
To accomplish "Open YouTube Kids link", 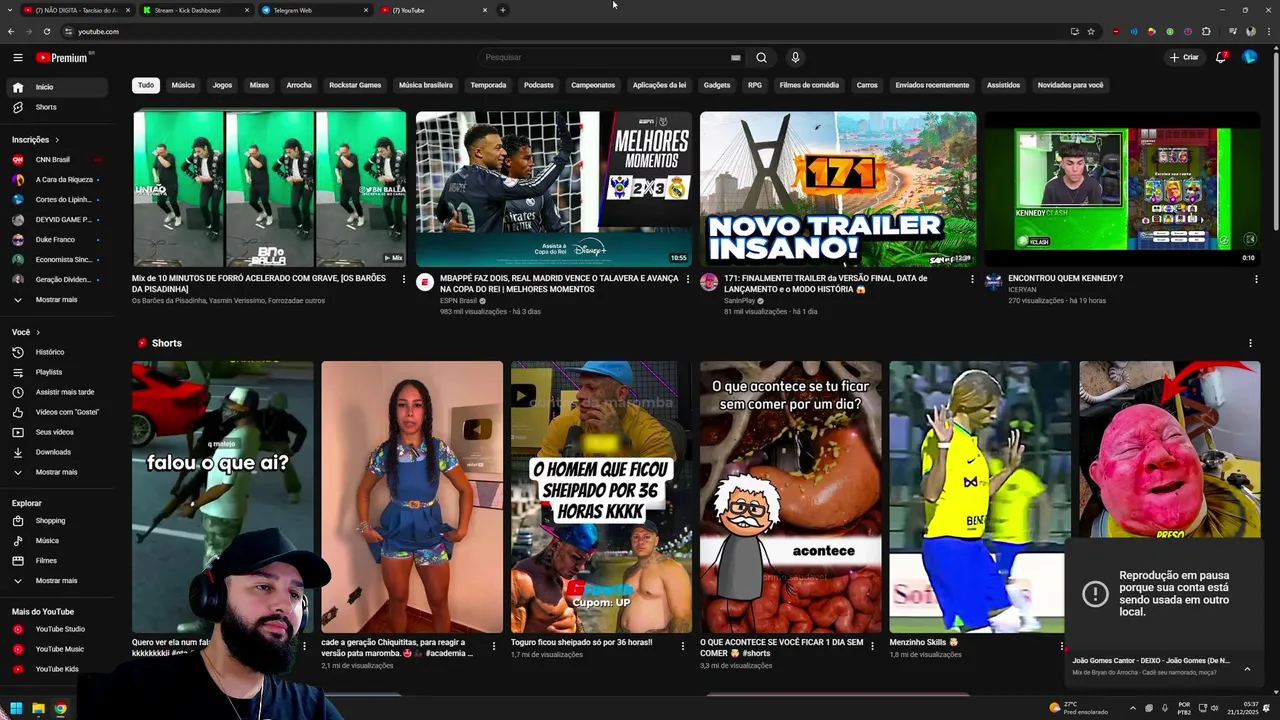I will pyautogui.click(x=55, y=669).
